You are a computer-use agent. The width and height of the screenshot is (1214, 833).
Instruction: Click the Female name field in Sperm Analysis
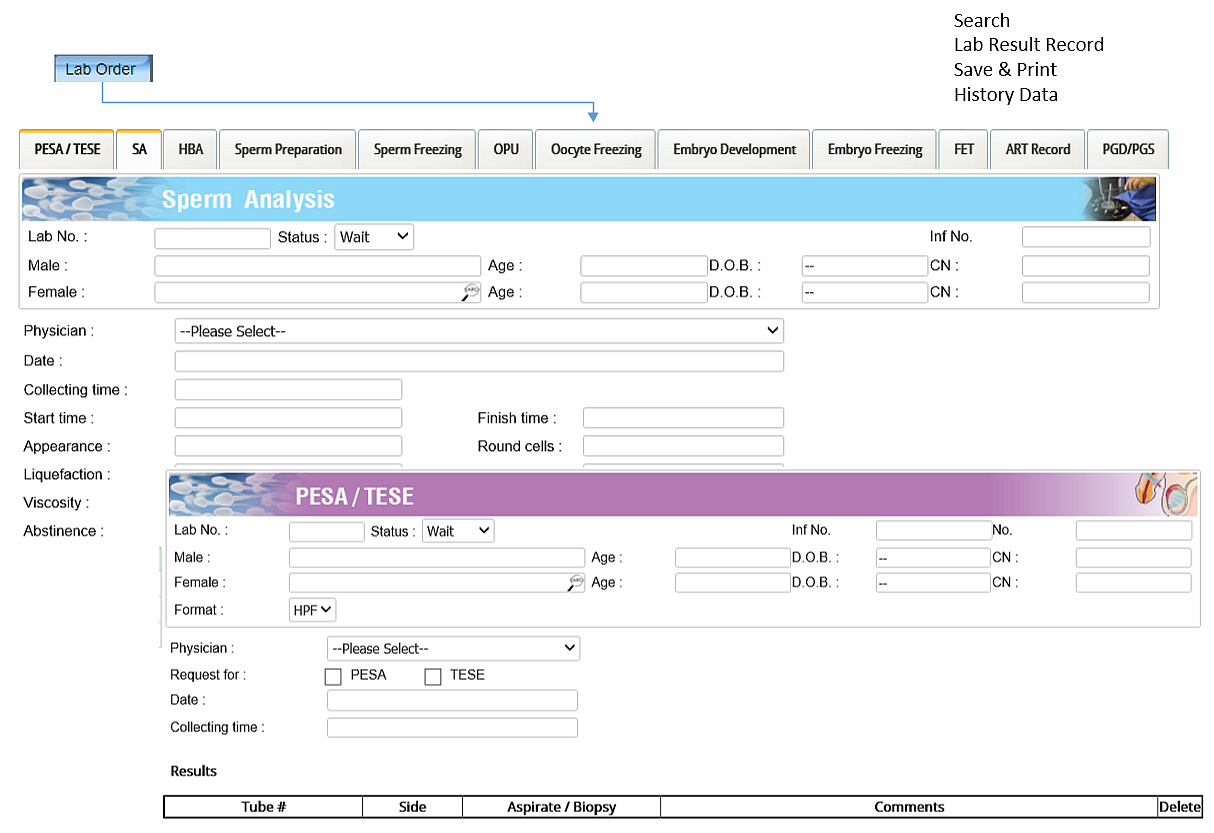pyautogui.click(x=318, y=292)
